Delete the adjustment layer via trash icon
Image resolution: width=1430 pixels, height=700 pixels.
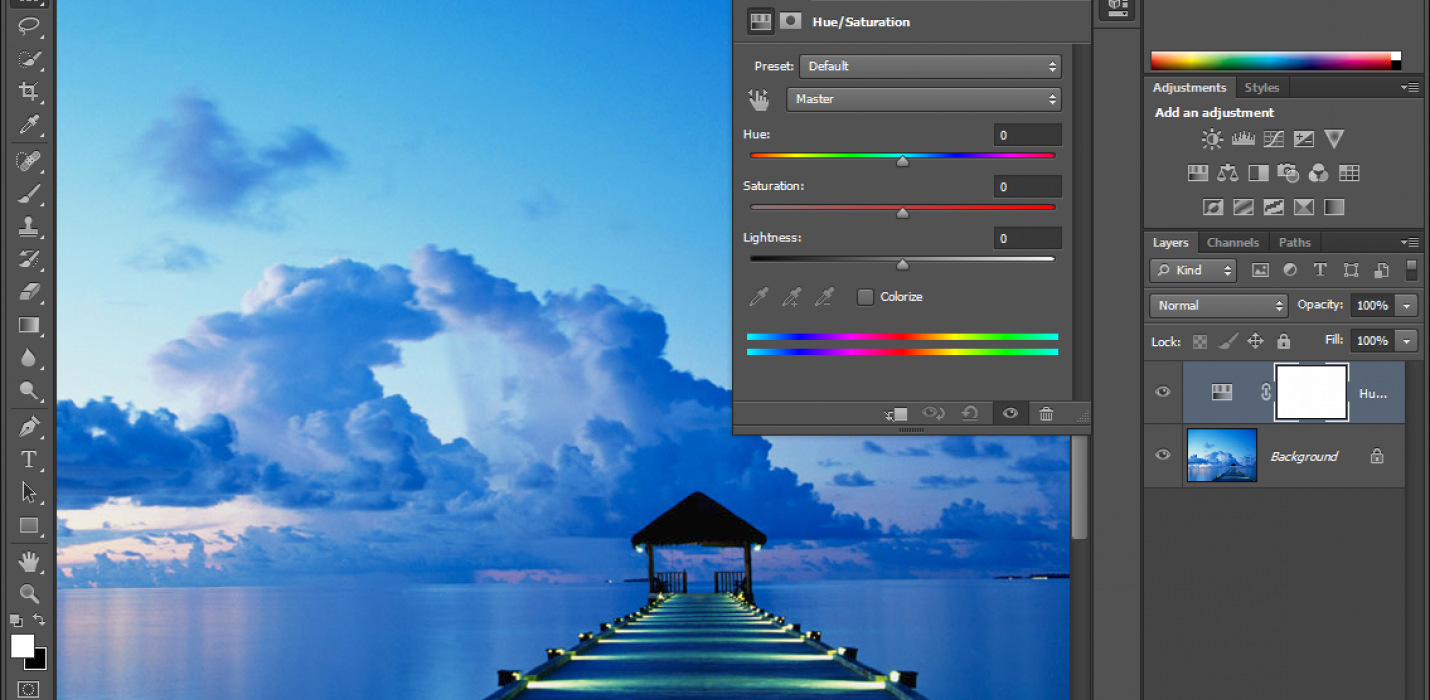coord(1046,413)
